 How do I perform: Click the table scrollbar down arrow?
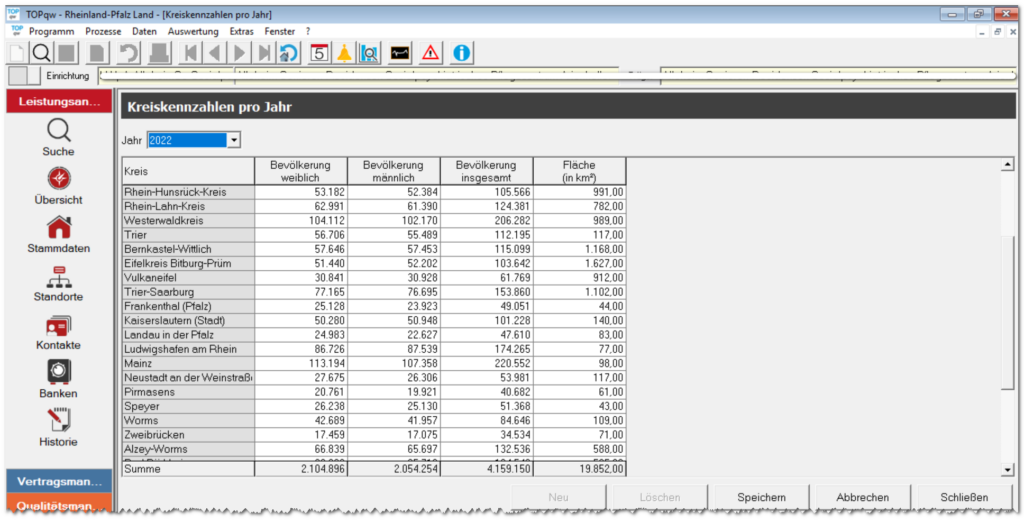pyautogui.click(x=1007, y=470)
